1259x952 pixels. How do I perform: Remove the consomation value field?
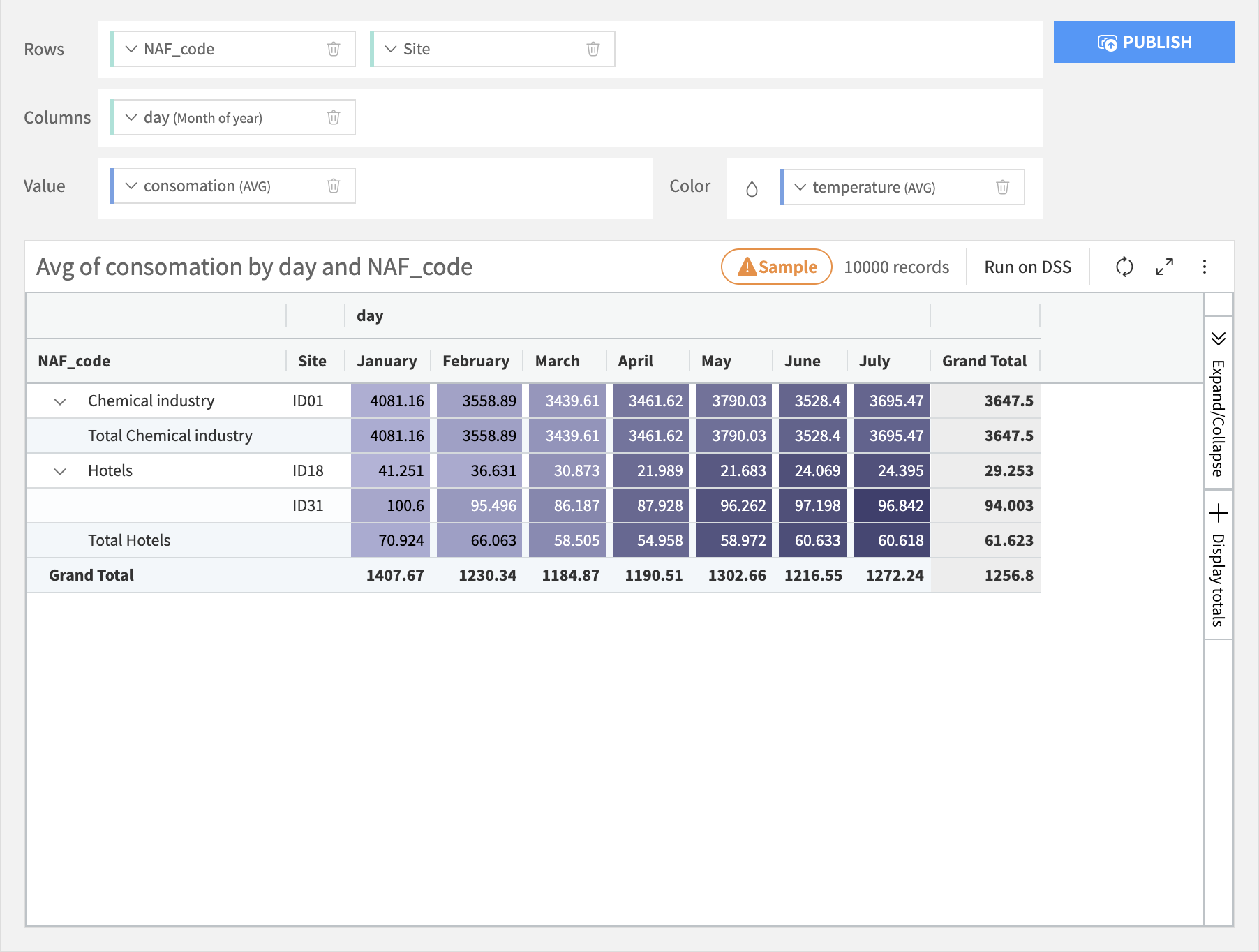334,186
